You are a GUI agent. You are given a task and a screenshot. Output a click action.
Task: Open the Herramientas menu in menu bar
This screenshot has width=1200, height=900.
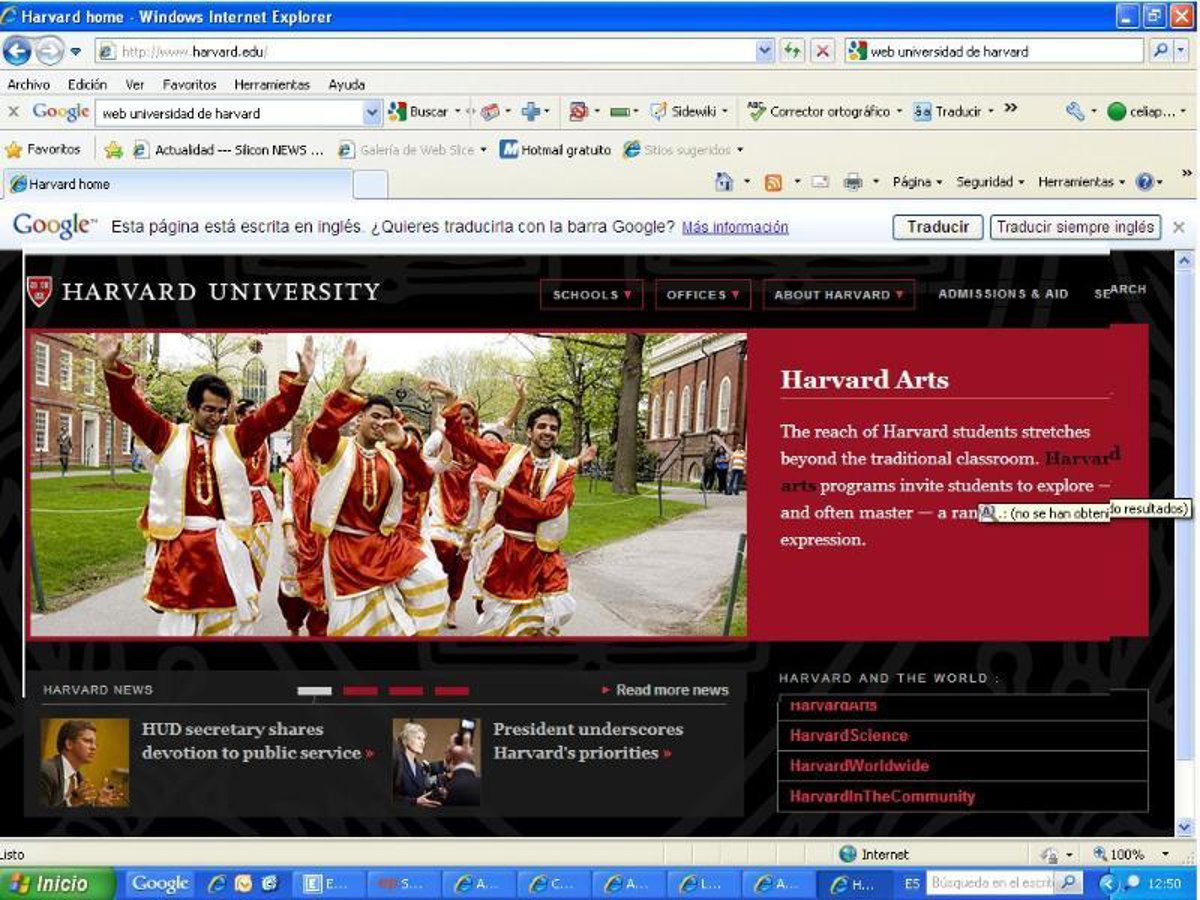[272, 85]
